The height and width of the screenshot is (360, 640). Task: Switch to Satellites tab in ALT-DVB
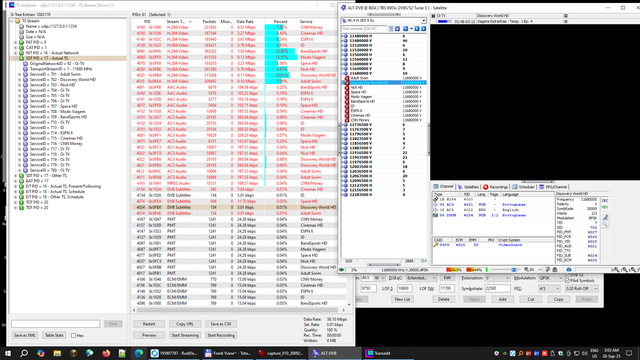pyautogui.click(x=468, y=187)
